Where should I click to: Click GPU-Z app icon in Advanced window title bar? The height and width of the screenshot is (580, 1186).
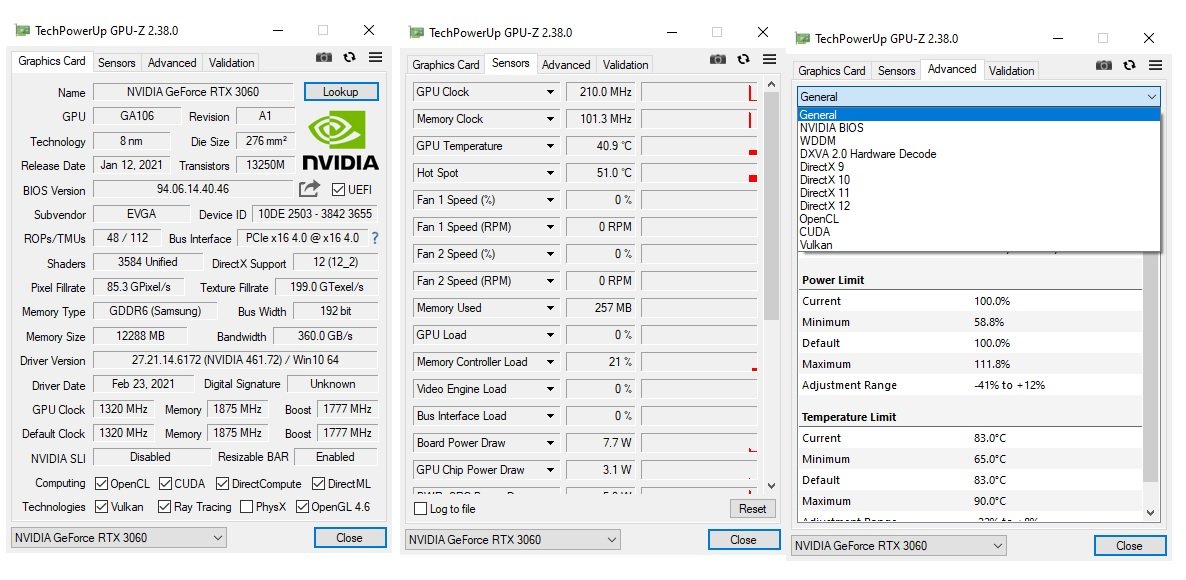click(803, 39)
